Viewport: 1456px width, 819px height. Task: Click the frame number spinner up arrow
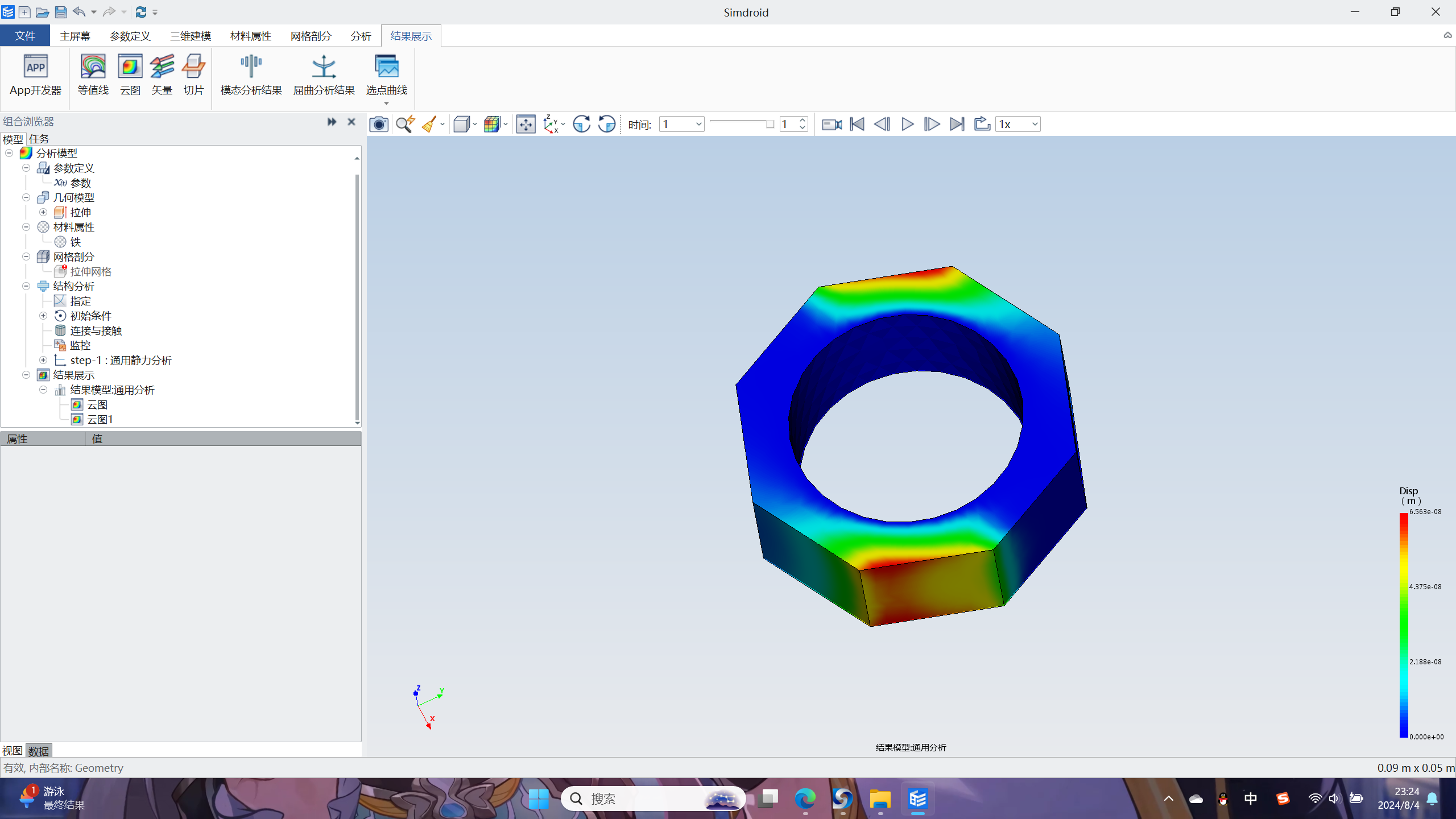(803, 120)
